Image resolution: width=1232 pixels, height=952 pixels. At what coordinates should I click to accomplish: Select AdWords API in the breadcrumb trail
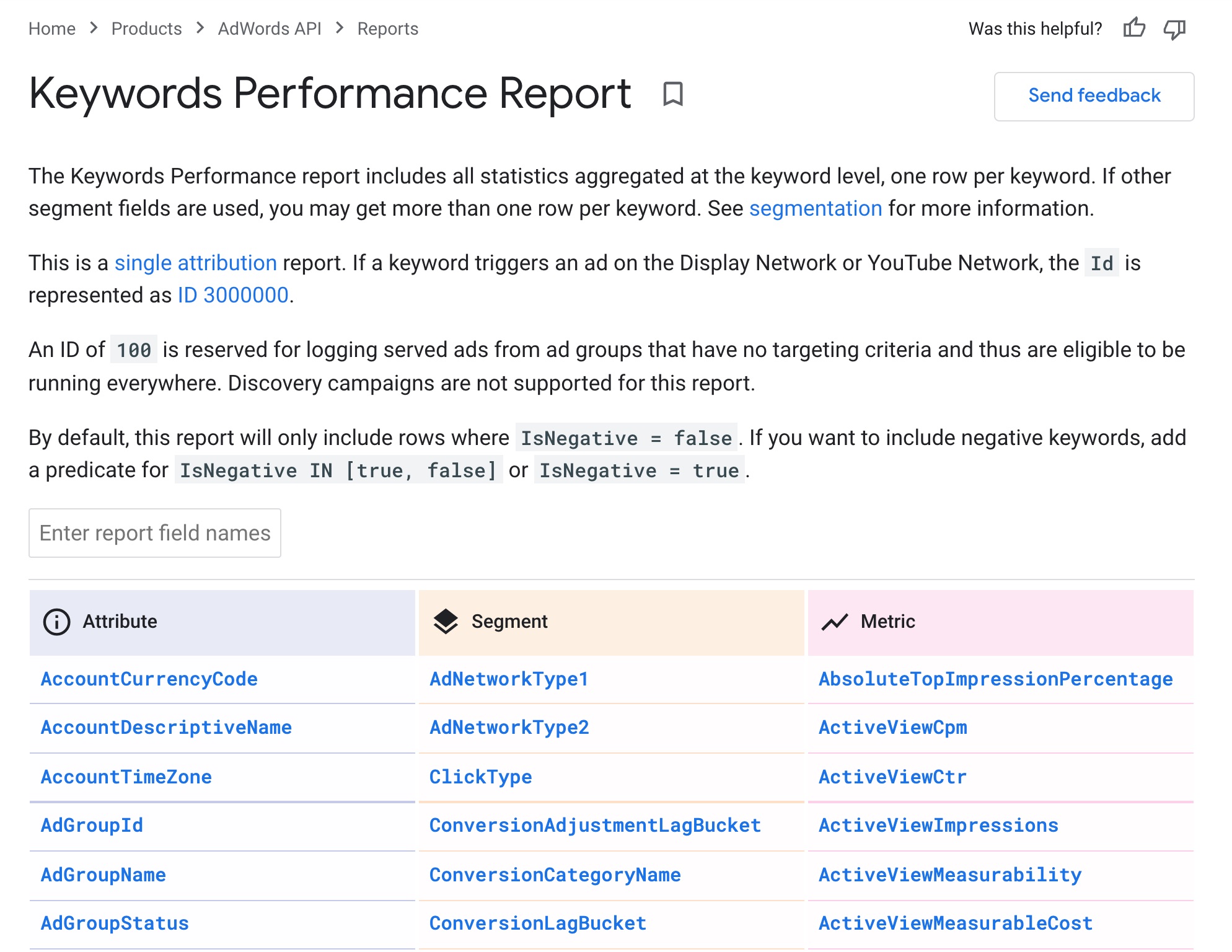(269, 29)
